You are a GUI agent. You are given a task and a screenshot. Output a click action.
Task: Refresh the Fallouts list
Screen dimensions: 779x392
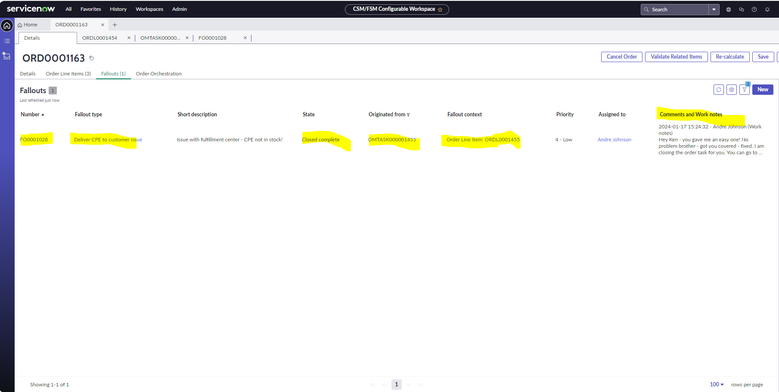click(718, 89)
